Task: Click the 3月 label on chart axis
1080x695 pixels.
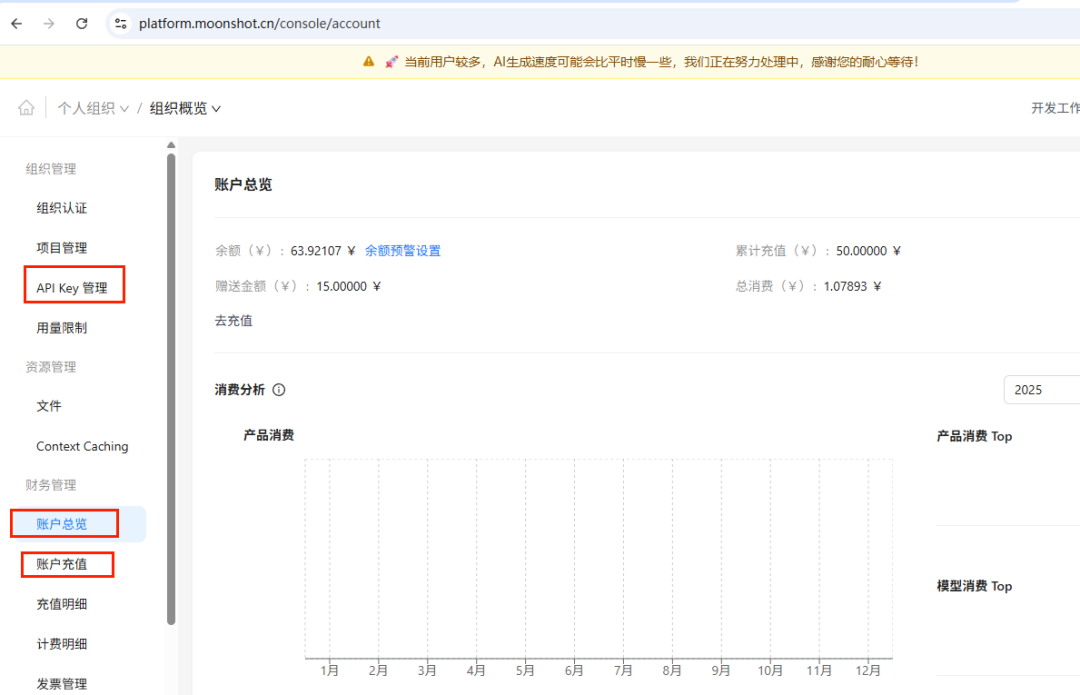Action: pyautogui.click(x=427, y=671)
